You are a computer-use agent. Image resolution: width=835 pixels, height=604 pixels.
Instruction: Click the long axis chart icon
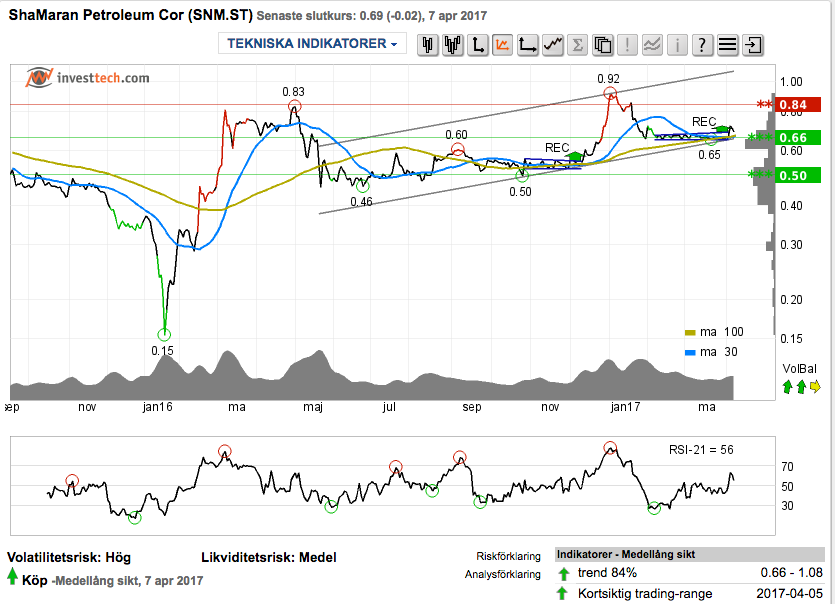(527, 45)
